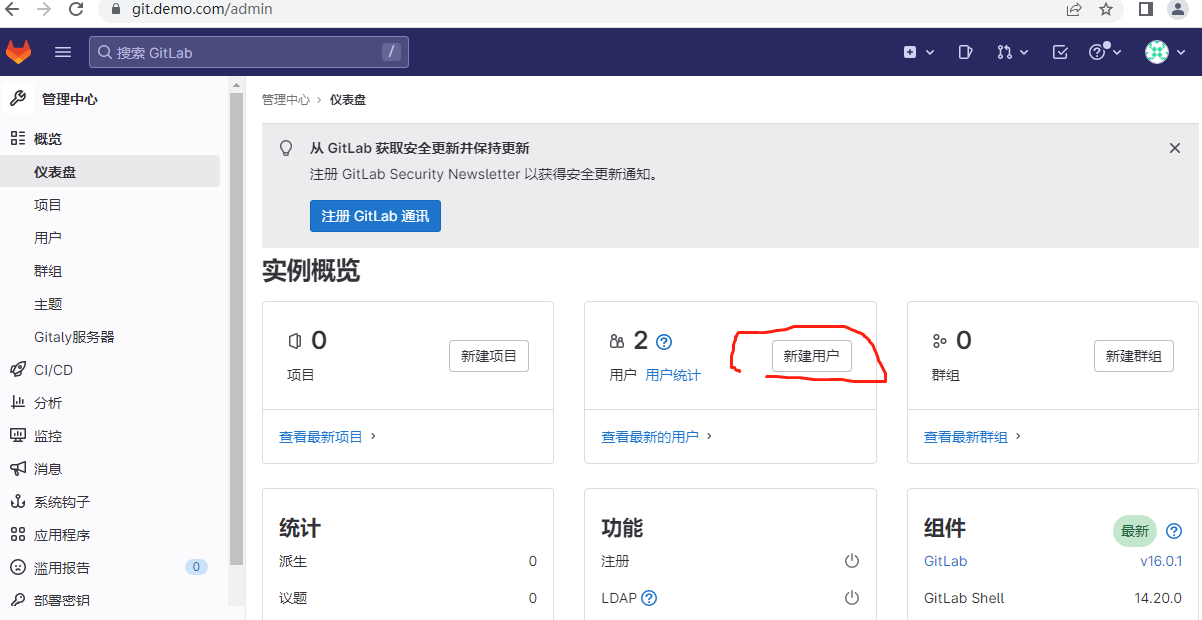The height and width of the screenshot is (620, 1202).
Task: Bookmark this page with the star icon
Action: pos(1105,9)
